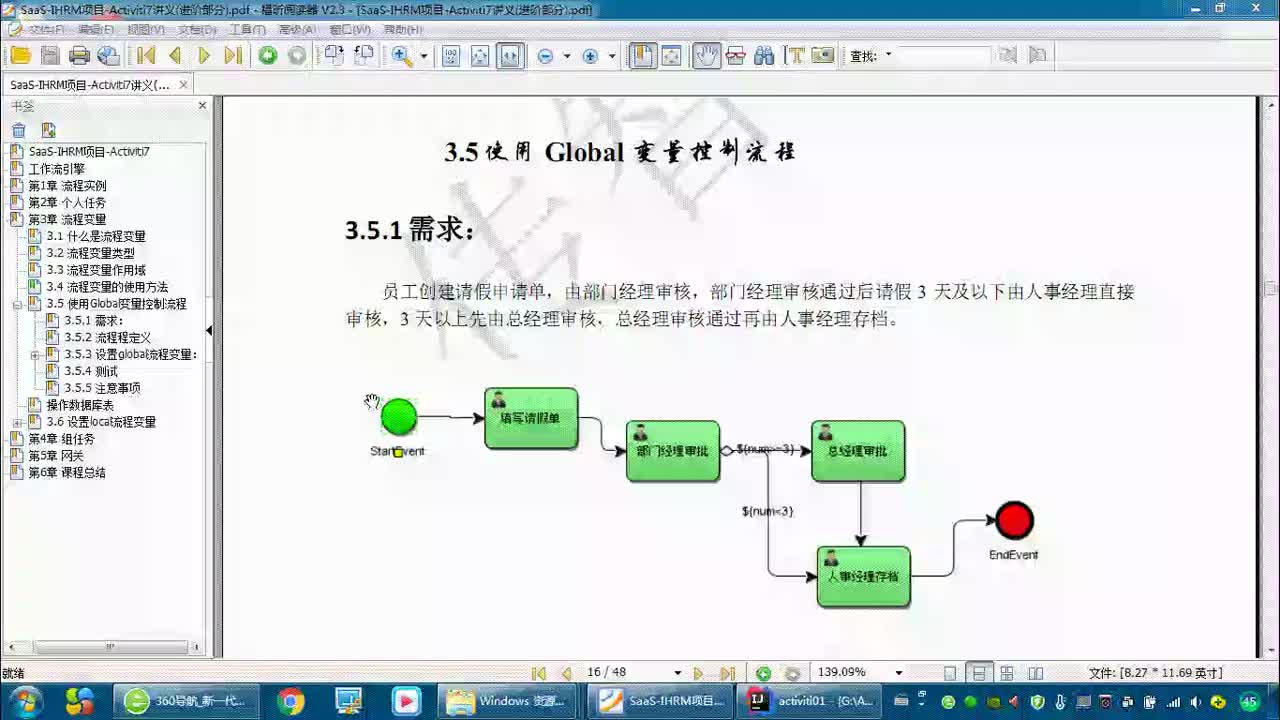This screenshot has width=1280, height=720.
Task: Open the File menu
Action: (x=47, y=30)
